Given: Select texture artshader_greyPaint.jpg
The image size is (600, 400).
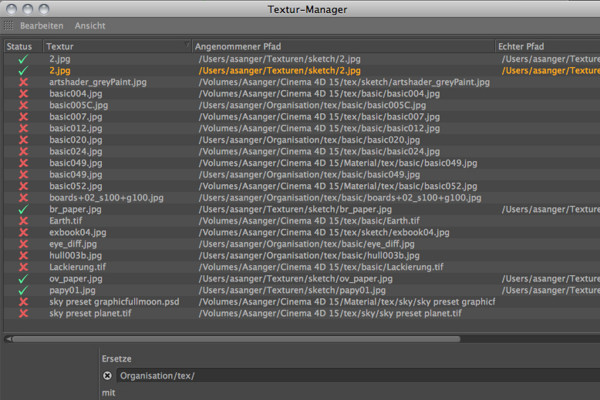Looking at the screenshot, I should (98, 82).
